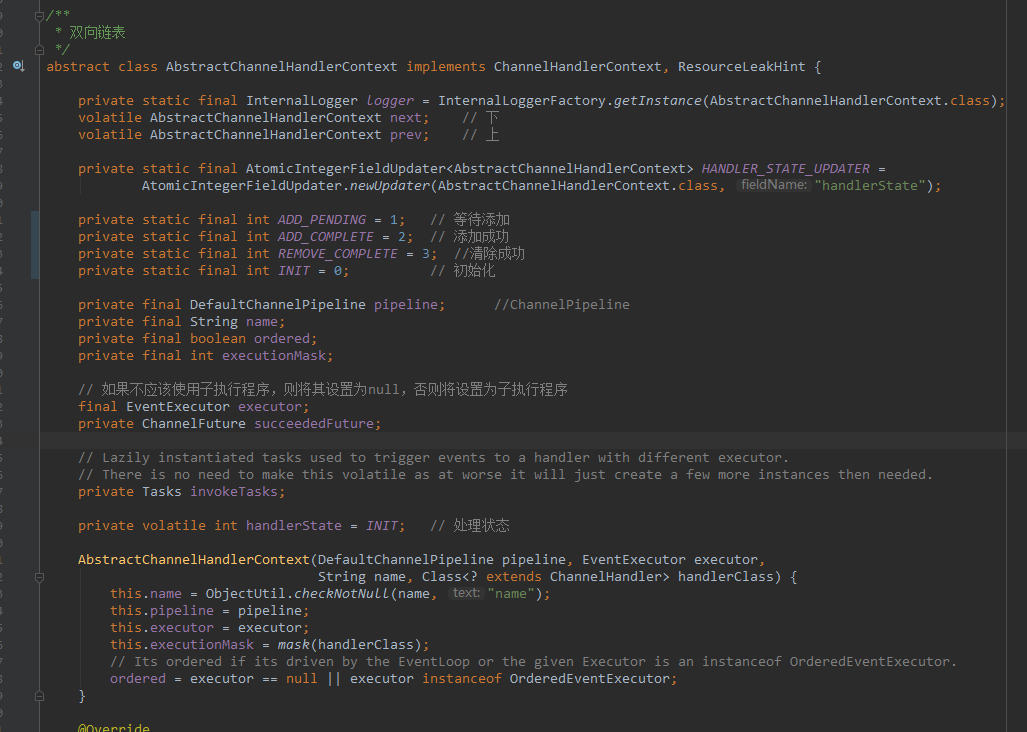1027x732 pixels.
Task: Click the "//ChannelPipeline" comment
Action: click(562, 305)
